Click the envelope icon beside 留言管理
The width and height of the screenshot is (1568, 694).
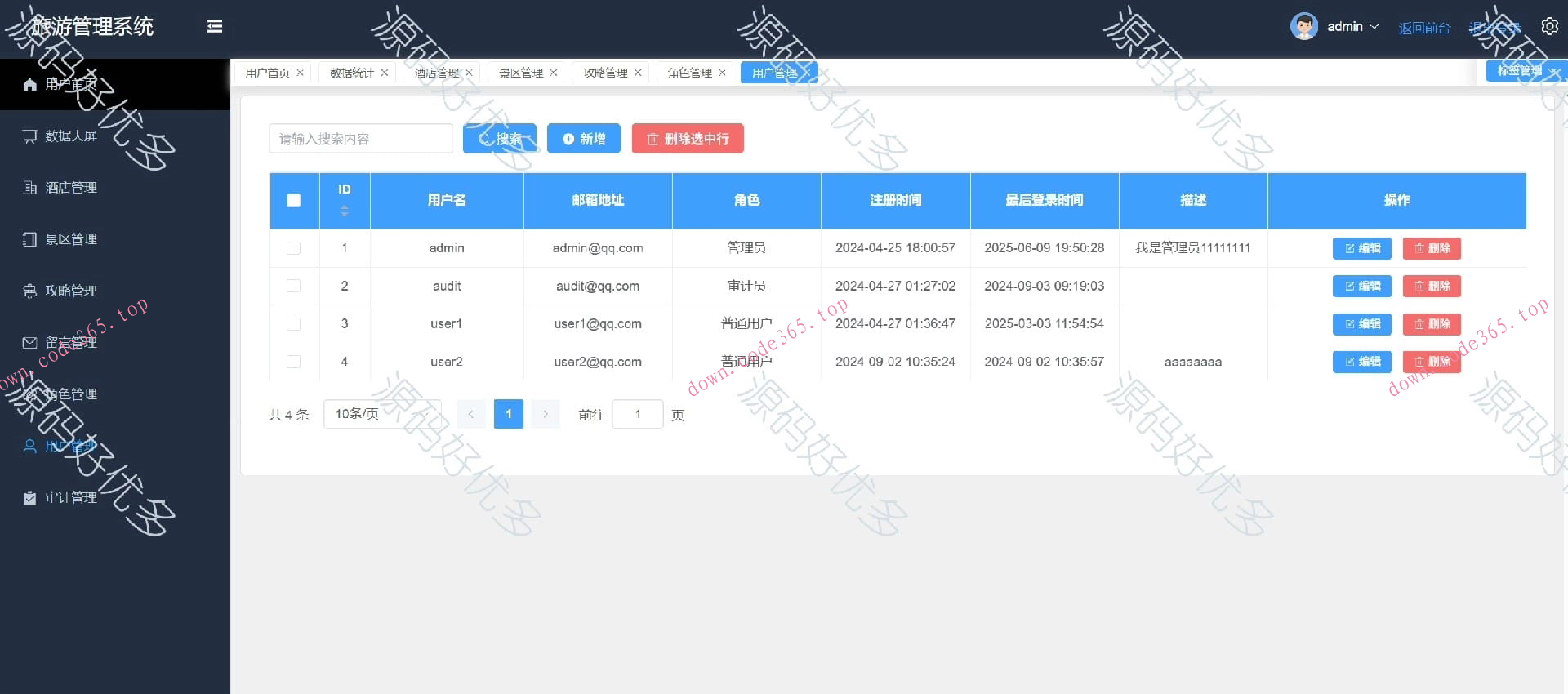[30, 342]
